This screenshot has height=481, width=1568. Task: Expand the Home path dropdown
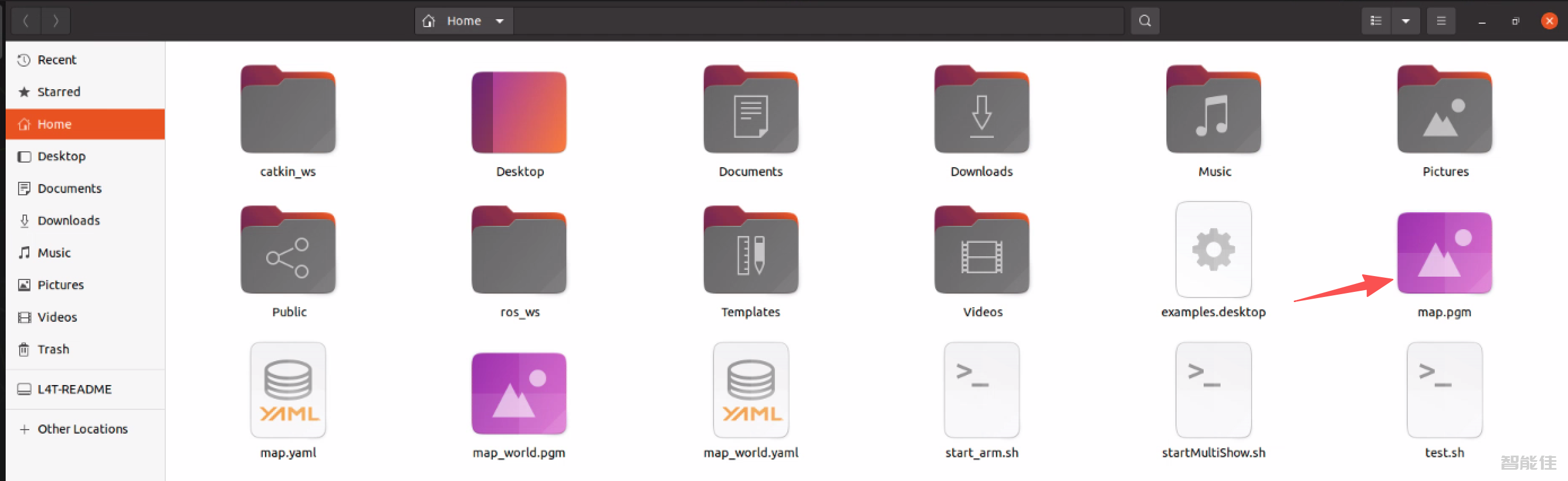[500, 21]
